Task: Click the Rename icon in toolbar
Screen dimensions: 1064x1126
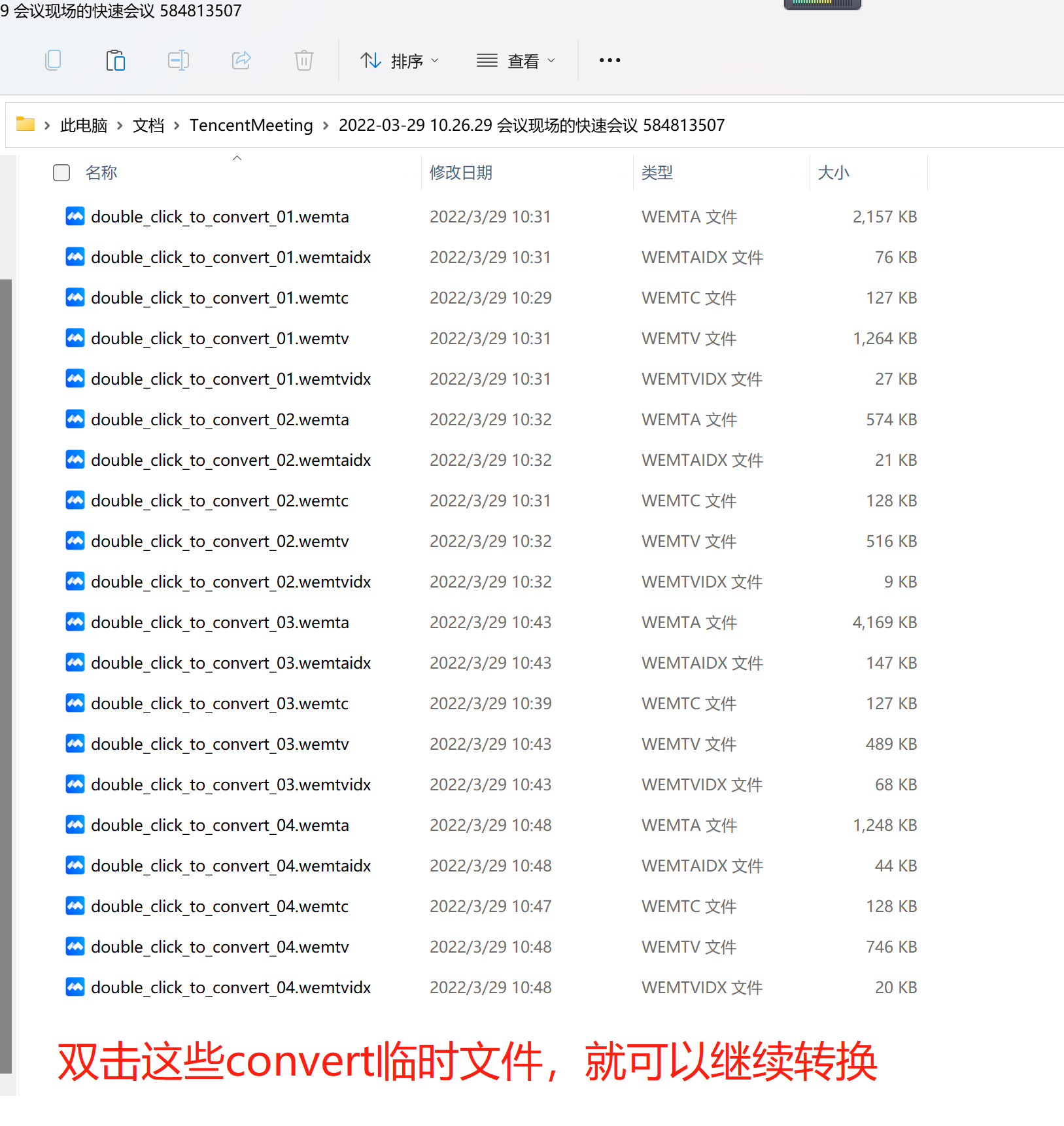Action: coord(178,60)
